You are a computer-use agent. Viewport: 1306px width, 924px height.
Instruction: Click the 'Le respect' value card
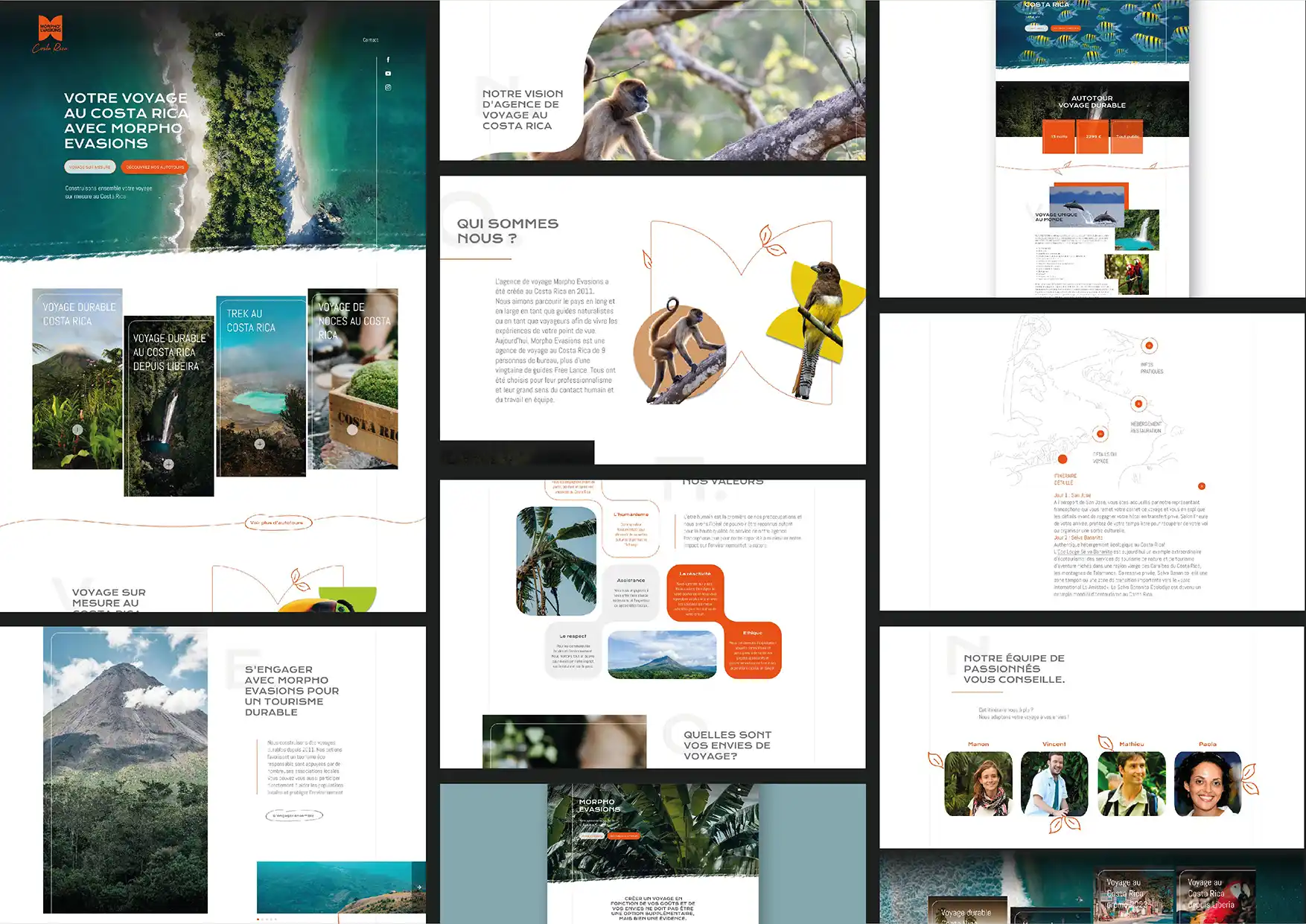click(x=573, y=651)
